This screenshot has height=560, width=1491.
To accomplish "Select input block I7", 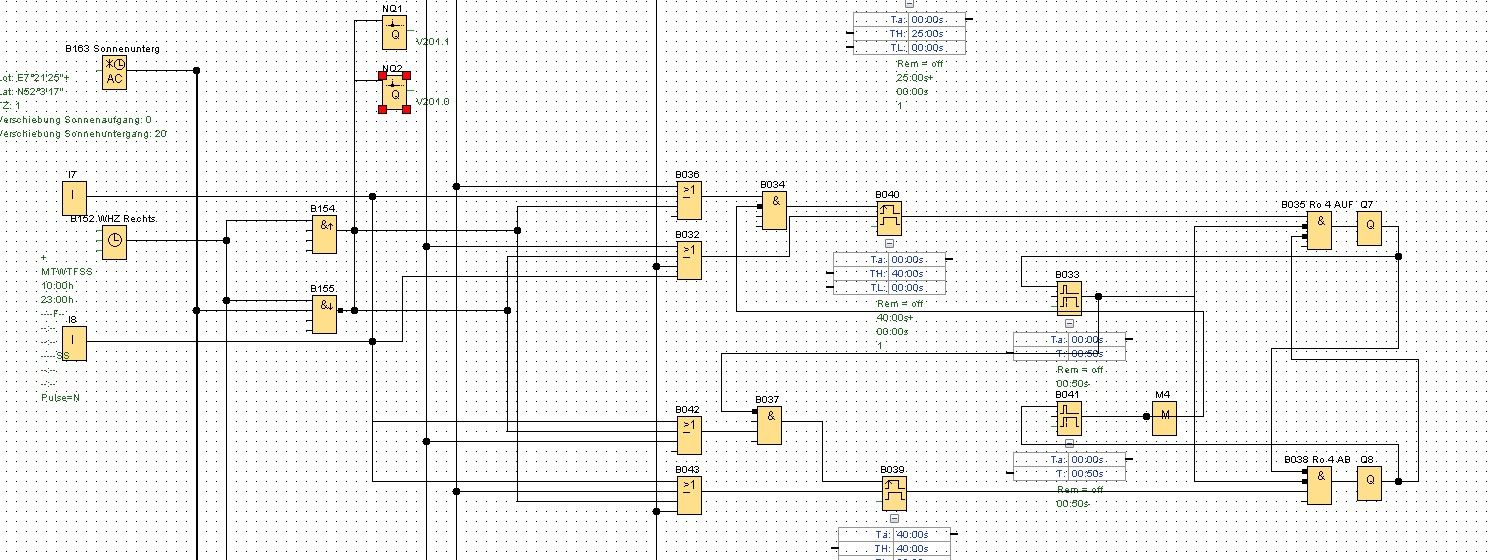I will click(75, 196).
